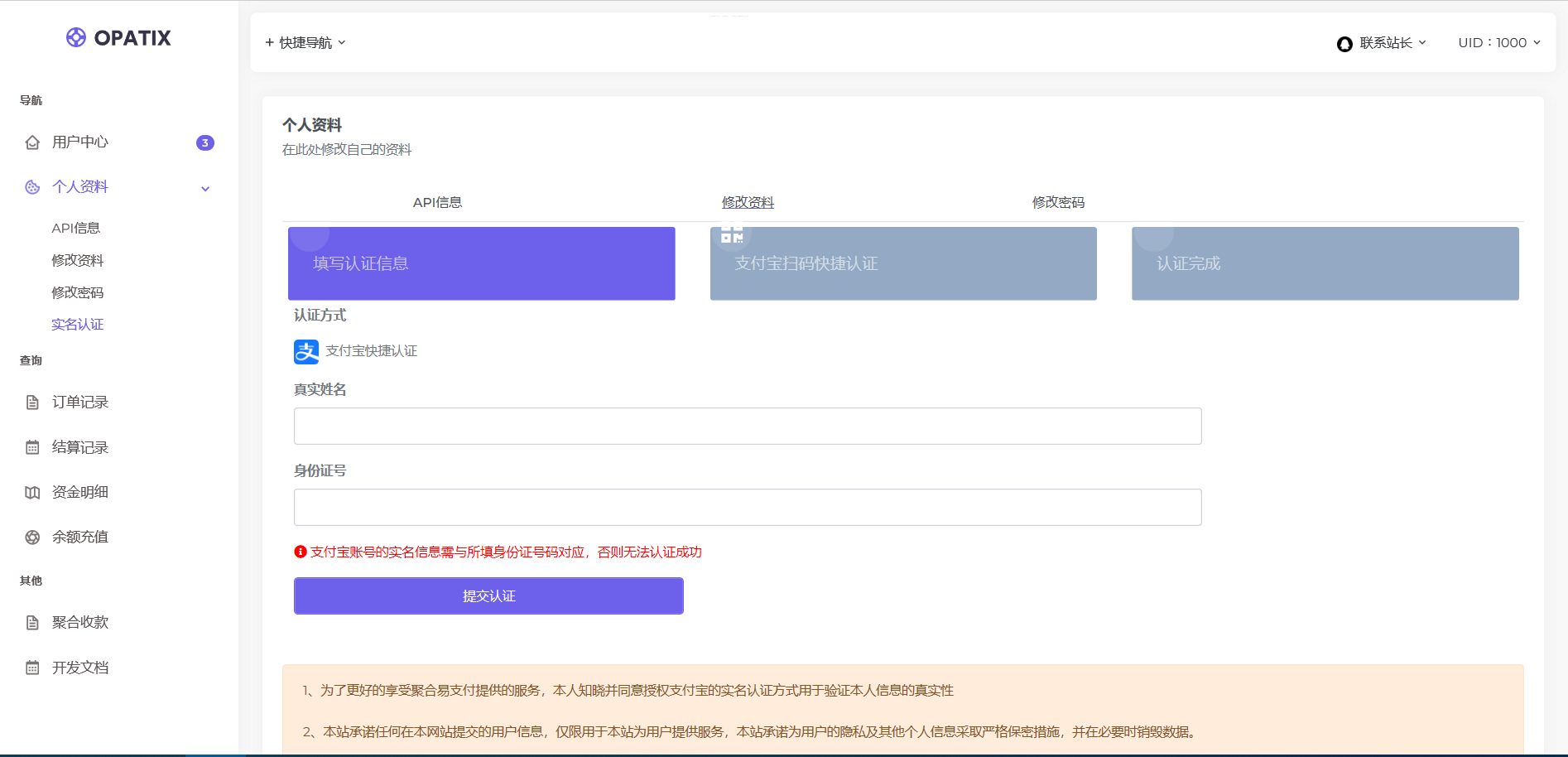Select the 订单记录 document icon
Screen dimensions: 1568x757
click(x=31, y=402)
